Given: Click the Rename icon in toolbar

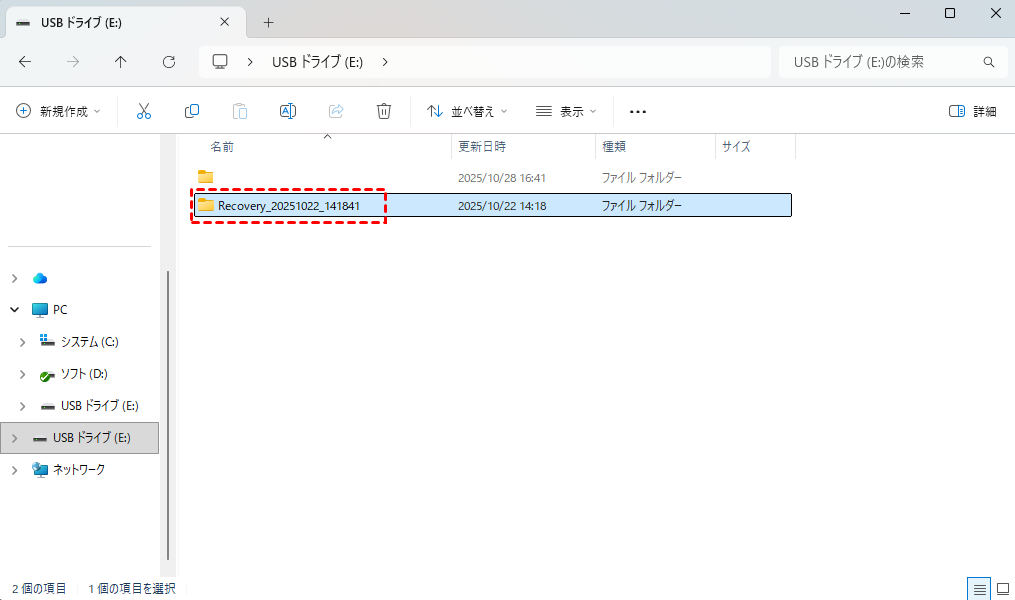Looking at the screenshot, I should 288,111.
